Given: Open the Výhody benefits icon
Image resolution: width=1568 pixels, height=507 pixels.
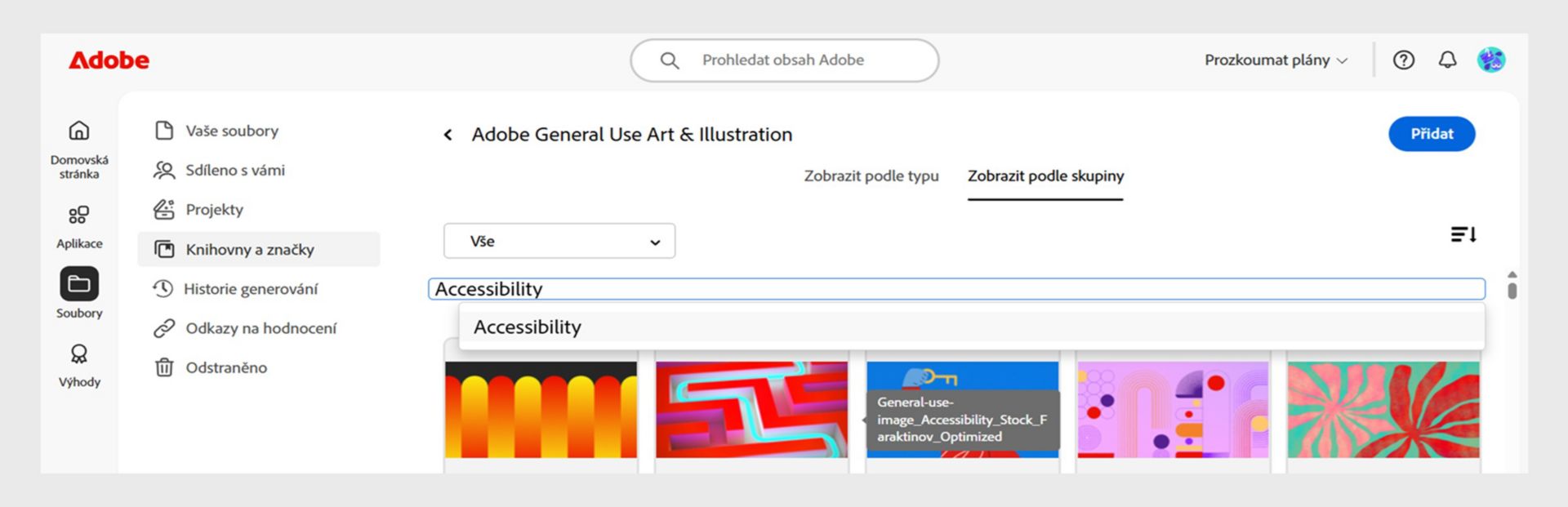Looking at the screenshot, I should (x=79, y=354).
